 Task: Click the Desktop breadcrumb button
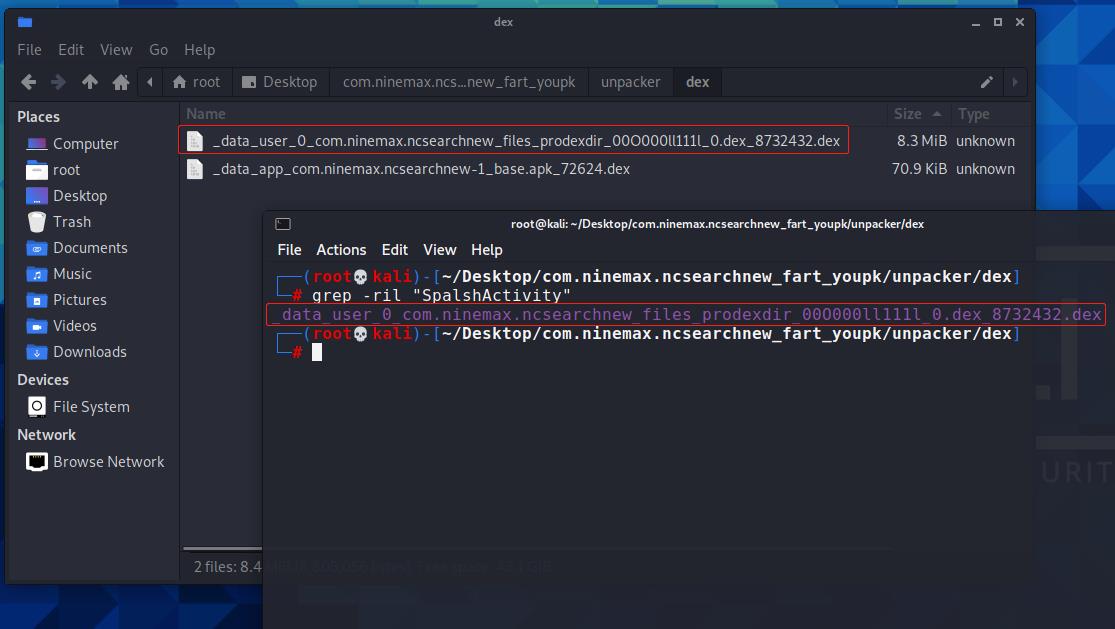280,82
